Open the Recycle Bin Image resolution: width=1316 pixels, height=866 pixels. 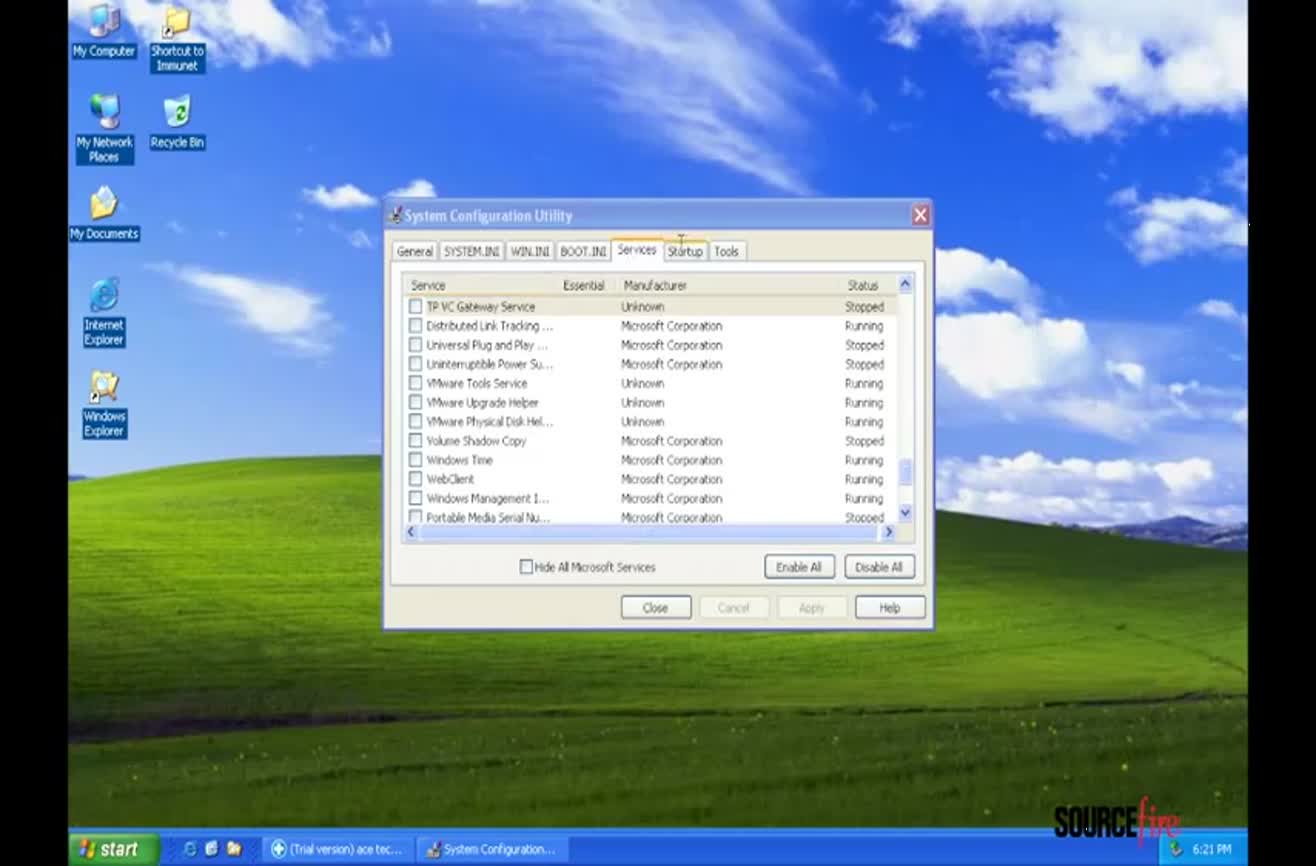pyautogui.click(x=176, y=112)
